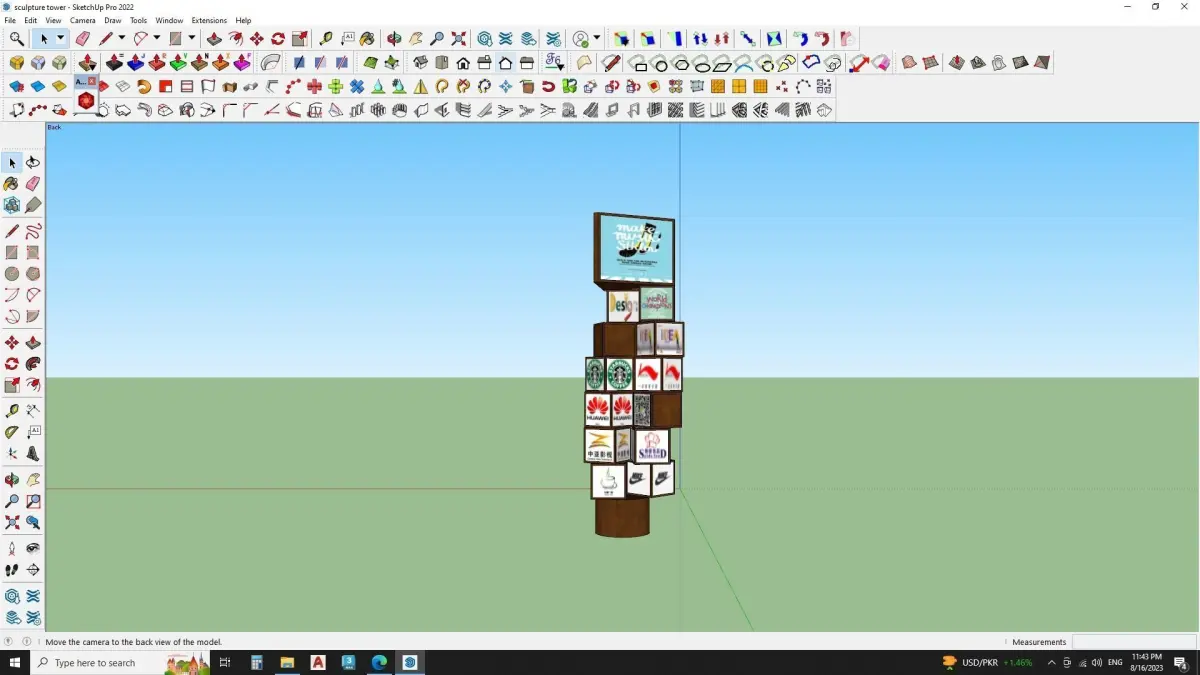
Task: Open Task View from taskbar
Action: (225, 662)
